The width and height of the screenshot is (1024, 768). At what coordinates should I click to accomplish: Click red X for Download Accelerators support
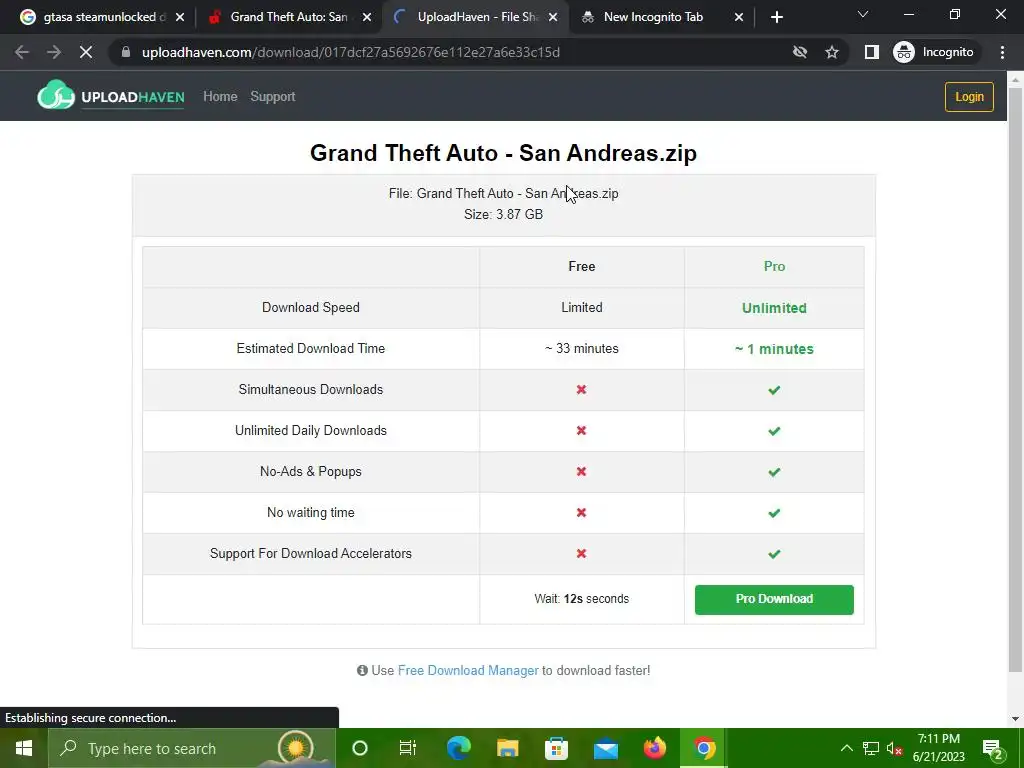point(581,554)
